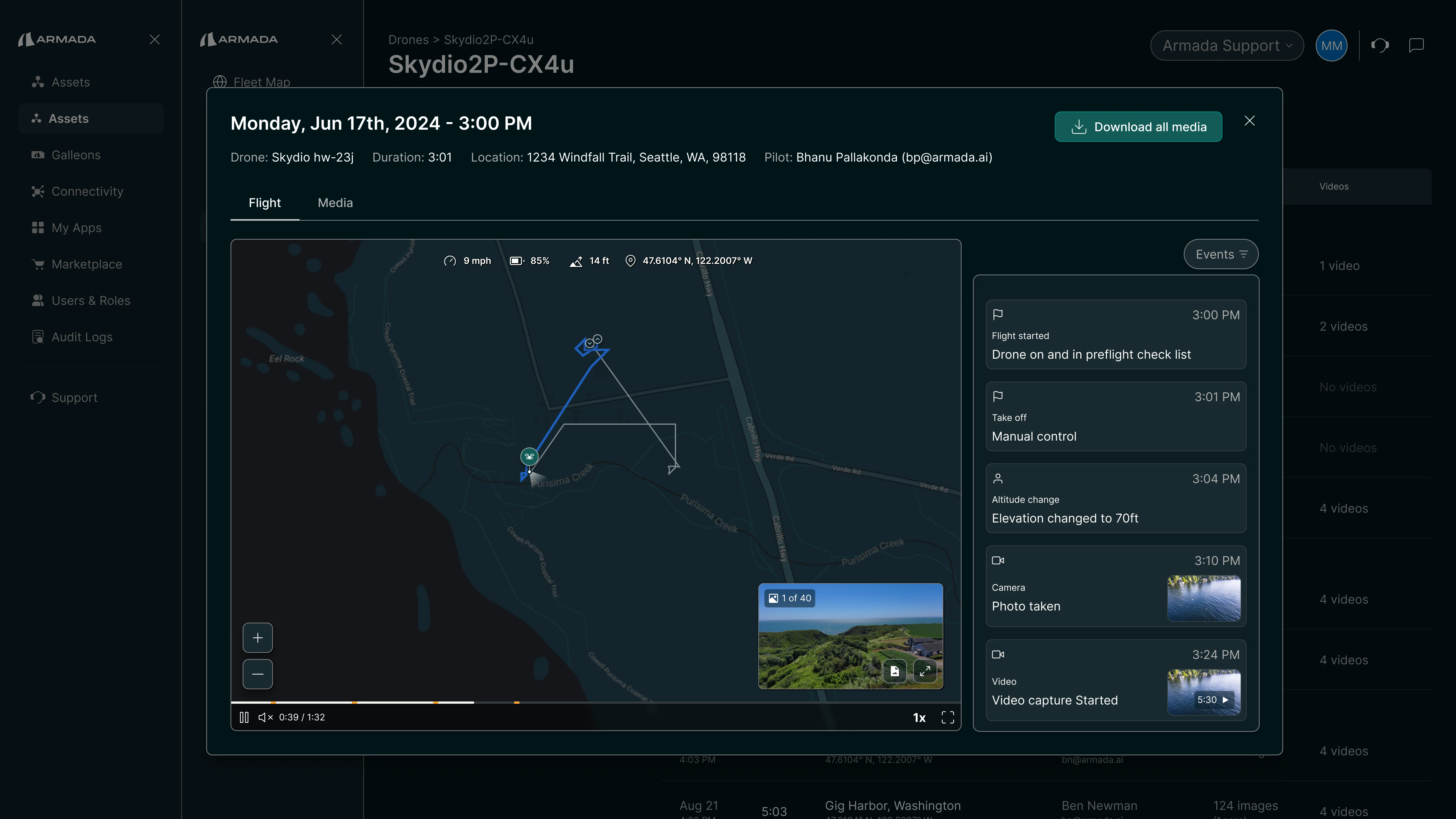Change the 1x playback speed
The width and height of the screenshot is (1456, 819).
[x=919, y=717]
